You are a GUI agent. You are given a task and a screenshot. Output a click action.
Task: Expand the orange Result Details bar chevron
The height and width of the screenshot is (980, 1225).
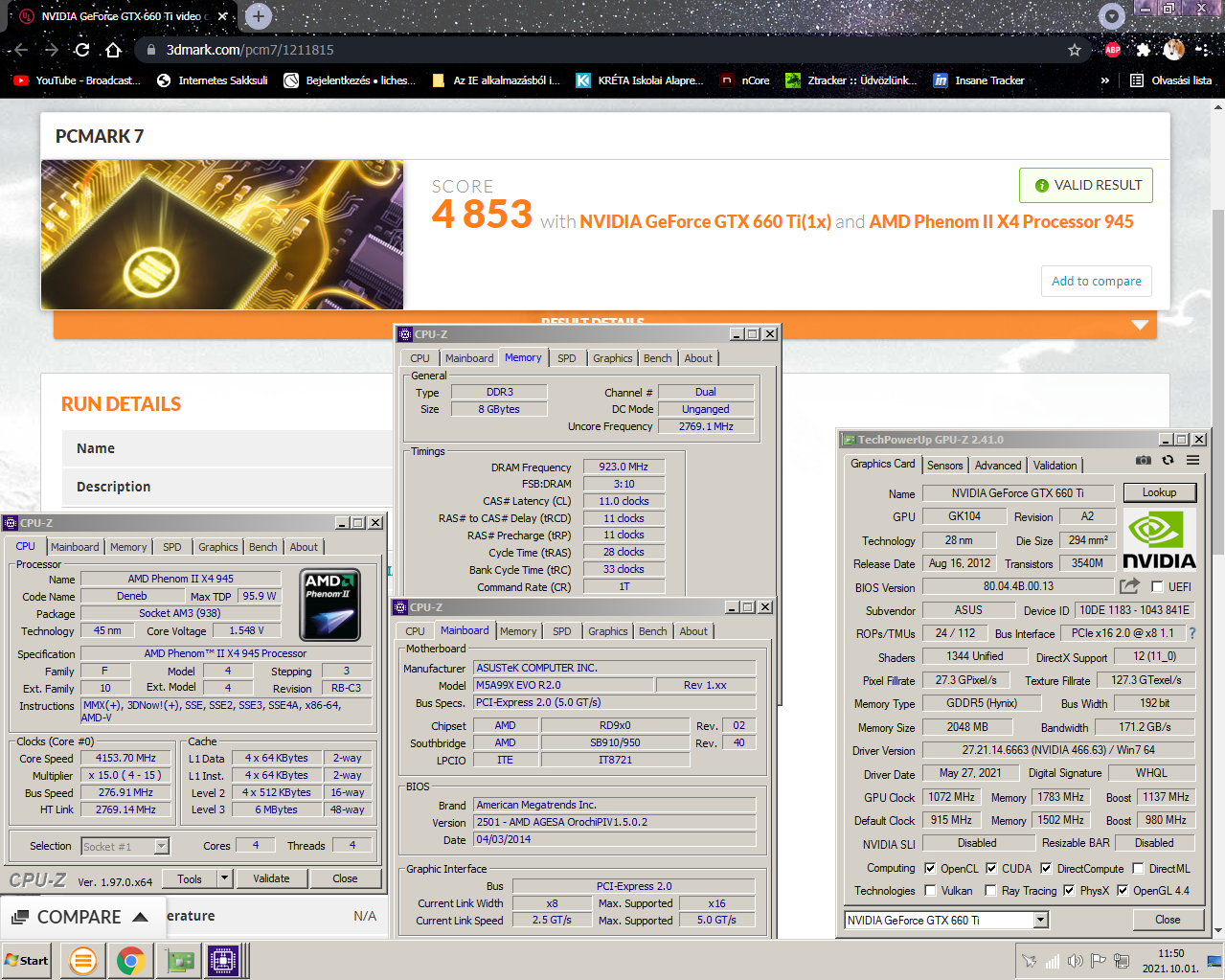1140,325
